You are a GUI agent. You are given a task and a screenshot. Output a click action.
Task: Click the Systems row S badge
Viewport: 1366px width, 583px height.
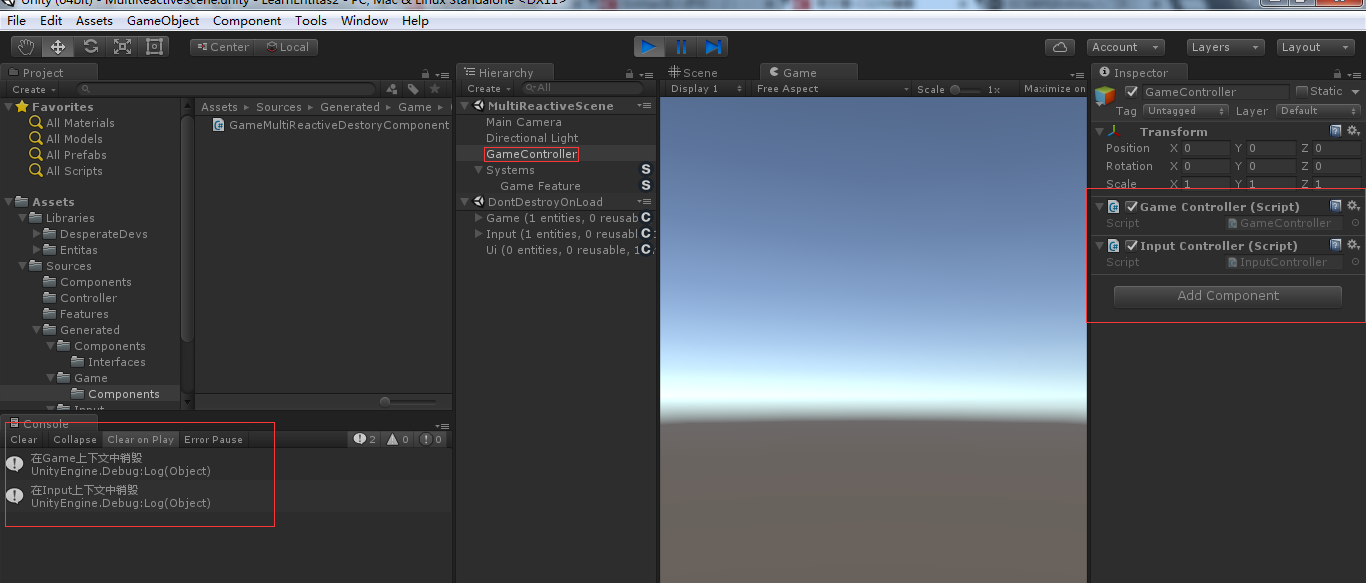[x=646, y=170]
